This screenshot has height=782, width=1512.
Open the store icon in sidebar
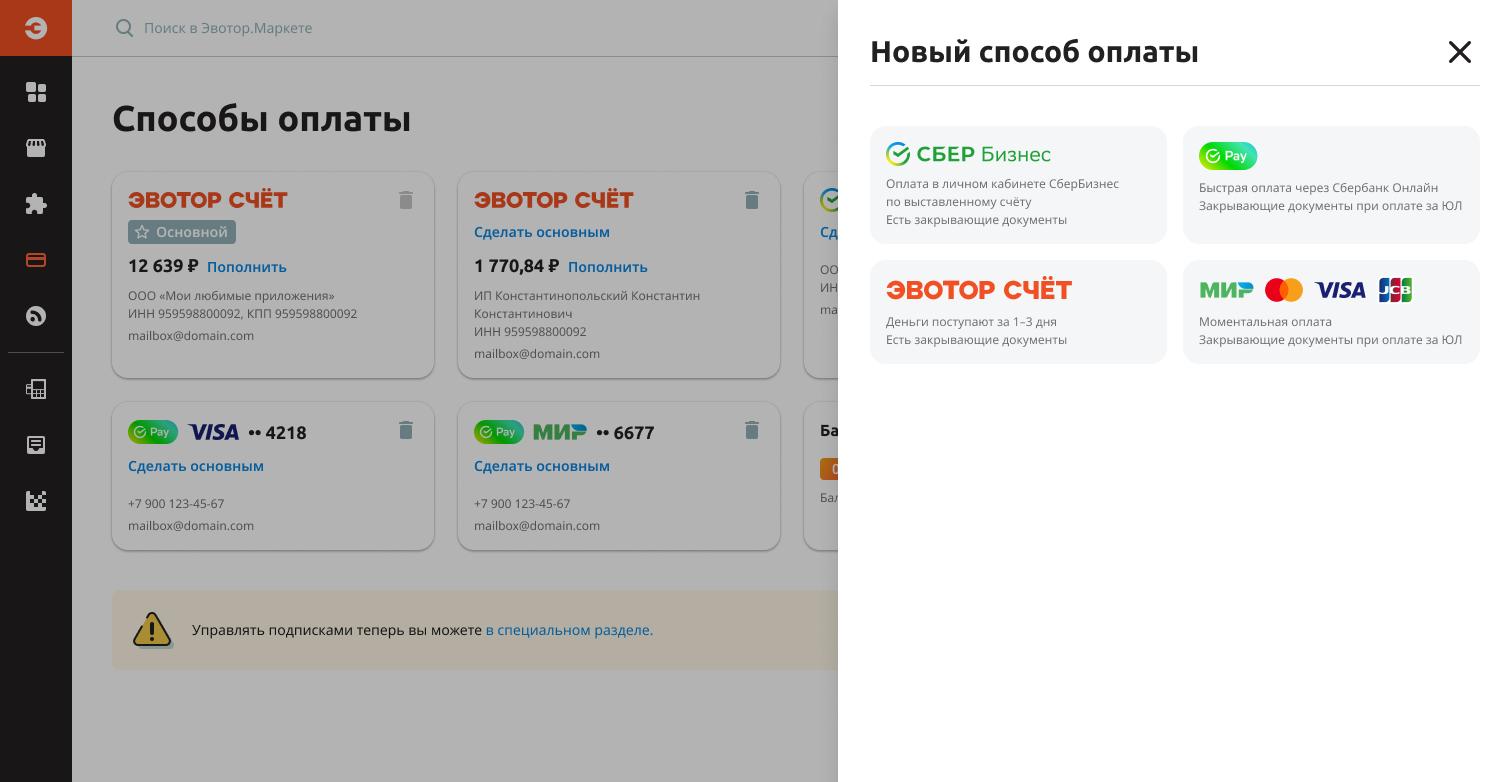pyautogui.click(x=36, y=148)
